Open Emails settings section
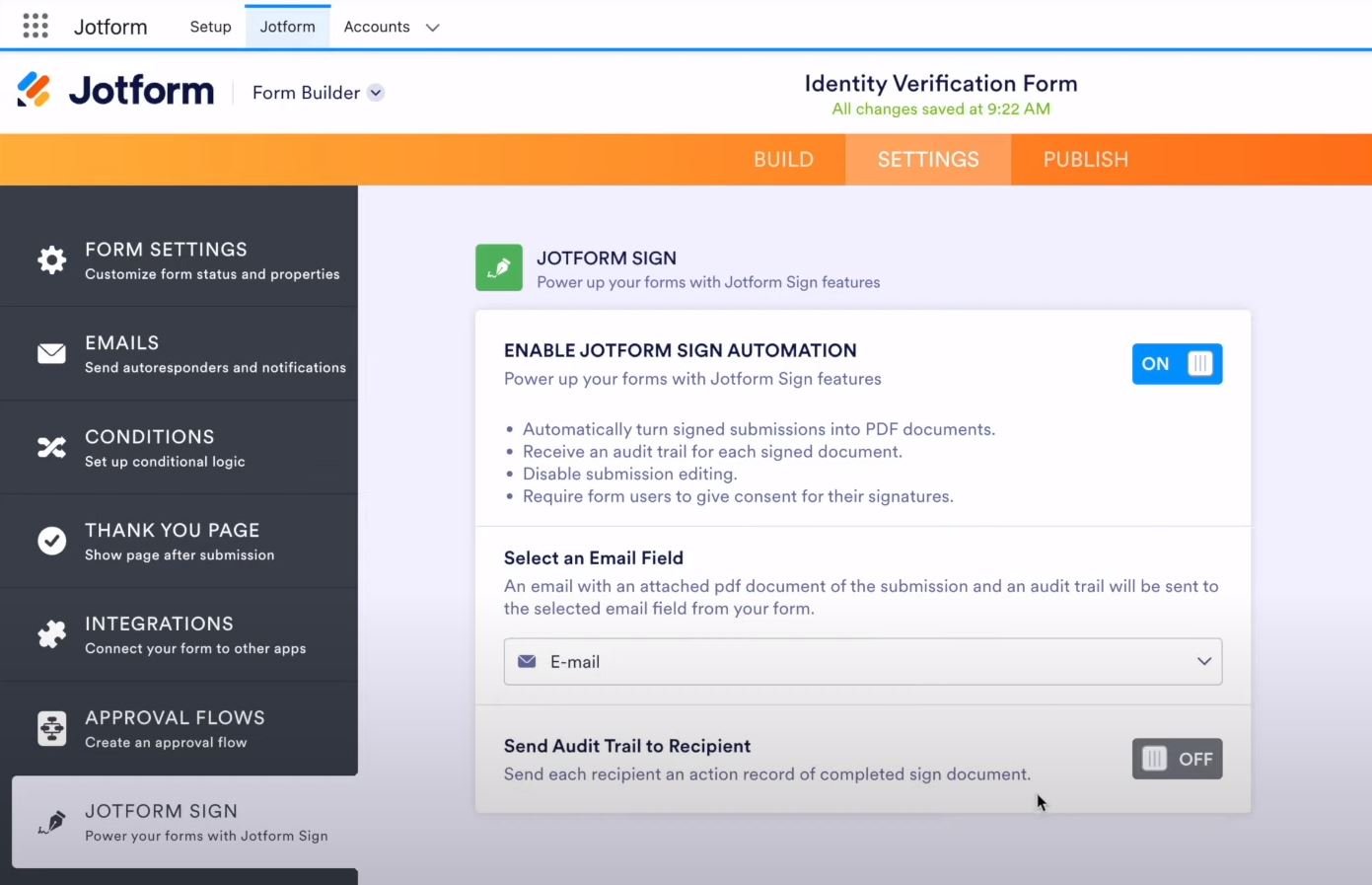This screenshot has height=885, width=1372. click(179, 353)
